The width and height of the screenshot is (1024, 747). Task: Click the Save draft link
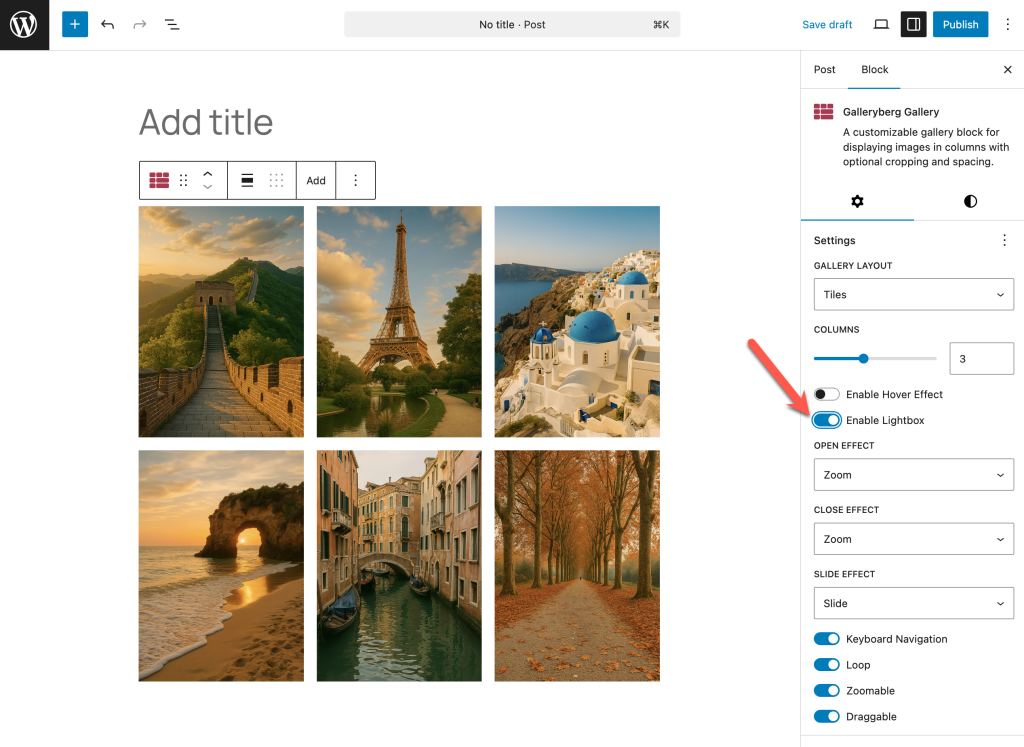(x=827, y=24)
